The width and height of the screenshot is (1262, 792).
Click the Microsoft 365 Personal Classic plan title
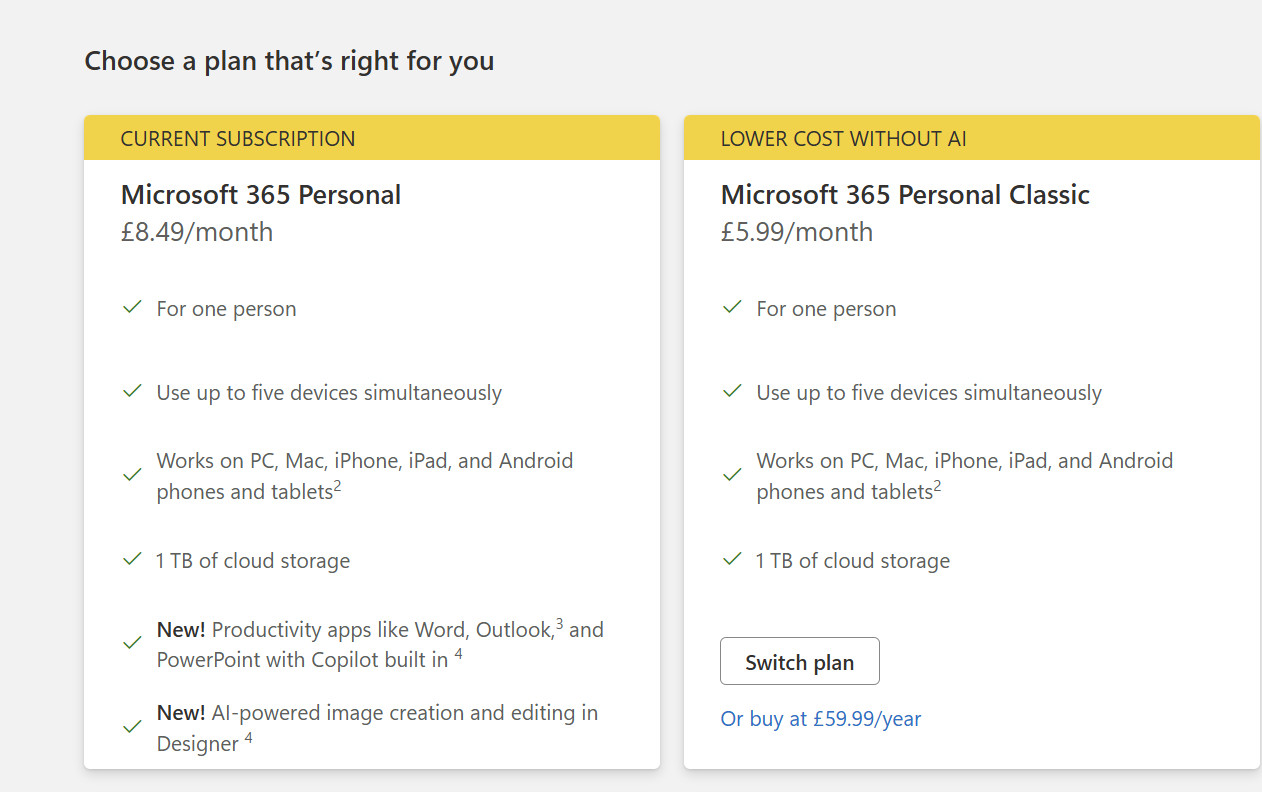[x=905, y=195]
